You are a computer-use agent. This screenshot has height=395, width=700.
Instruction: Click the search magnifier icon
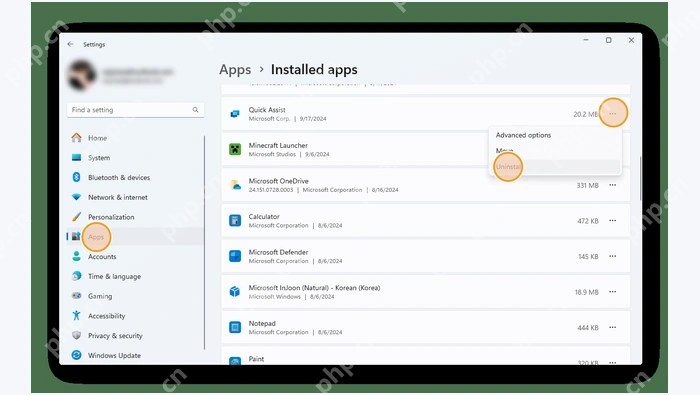195,110
